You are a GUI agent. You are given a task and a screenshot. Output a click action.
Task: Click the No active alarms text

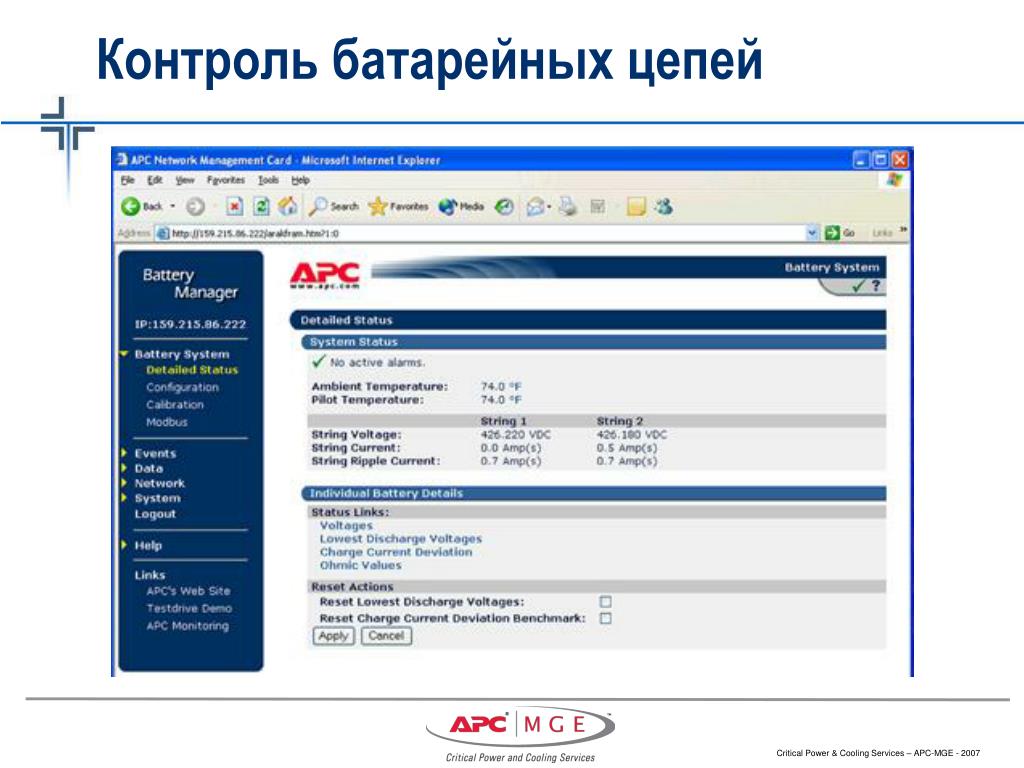377,362
